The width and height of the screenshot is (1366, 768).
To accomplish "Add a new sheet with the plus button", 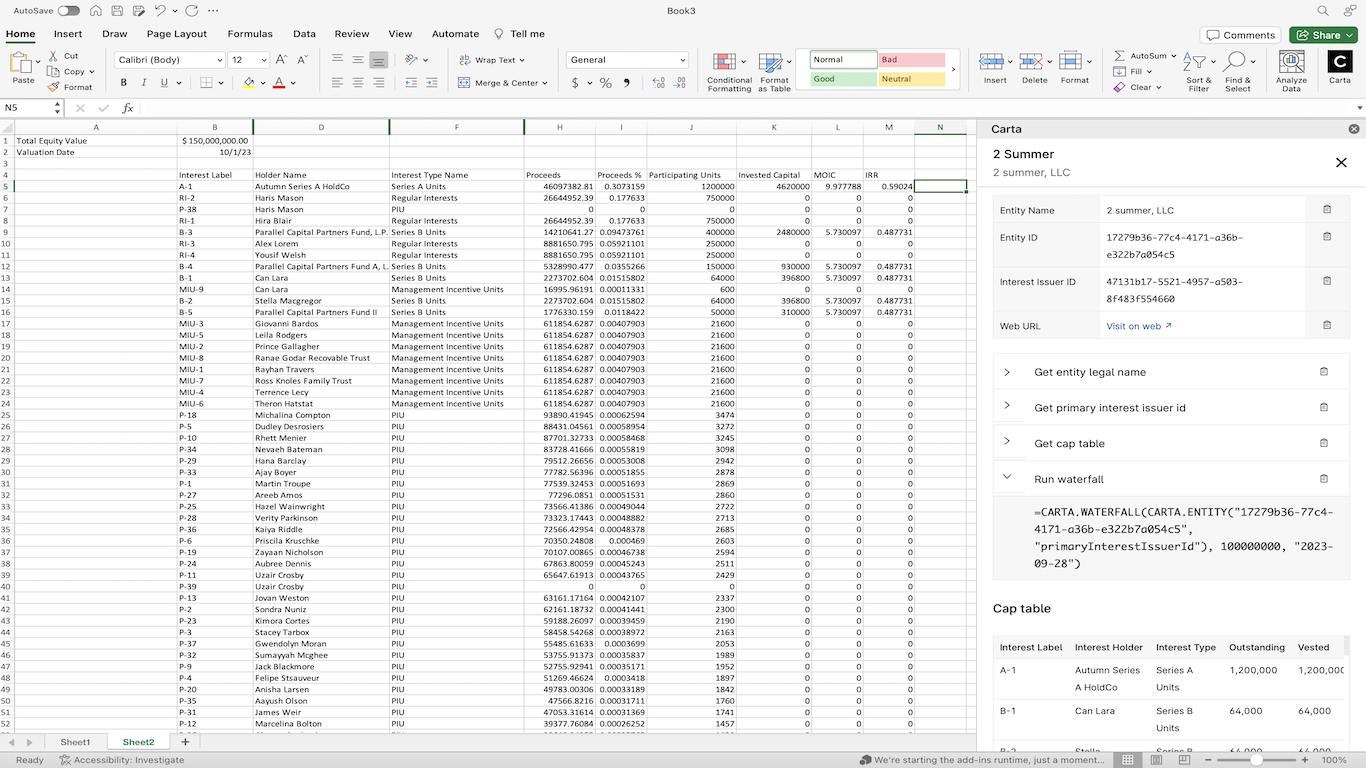I will point(185,742).
